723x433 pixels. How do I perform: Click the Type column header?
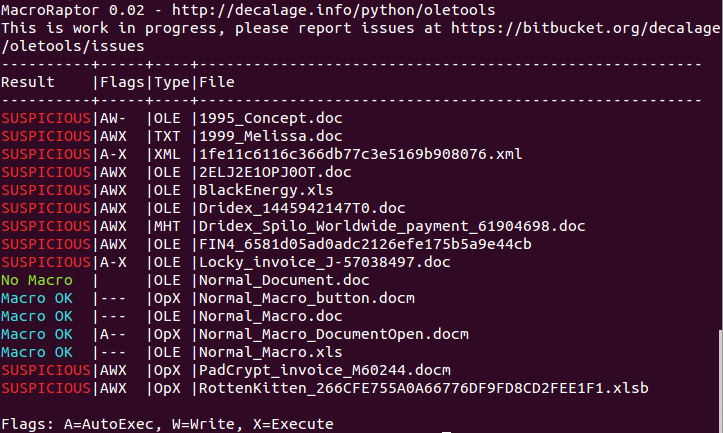click(x=172, y=82)
